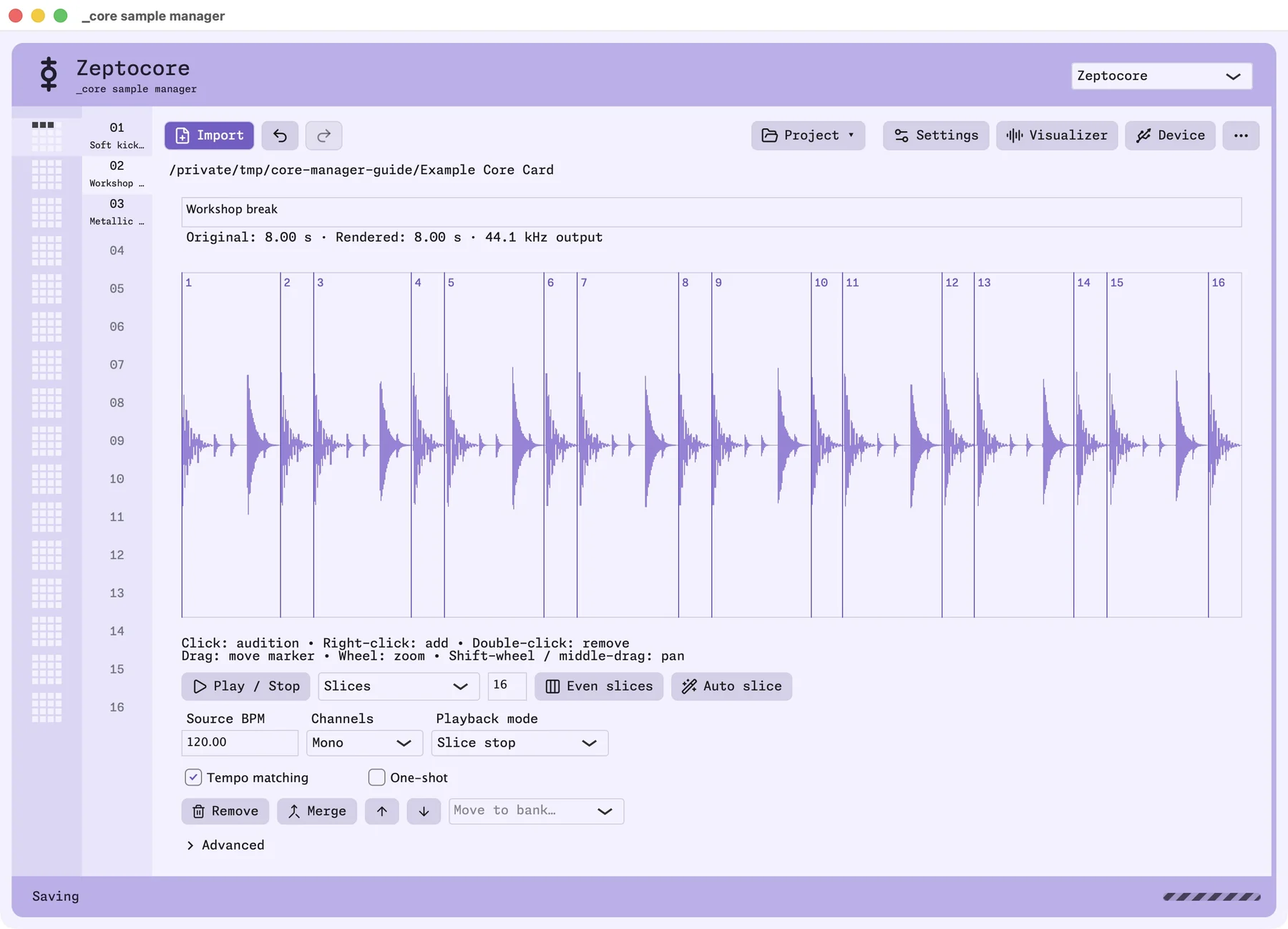
Task: Open Settings
Action: click(x=936, y=135)
